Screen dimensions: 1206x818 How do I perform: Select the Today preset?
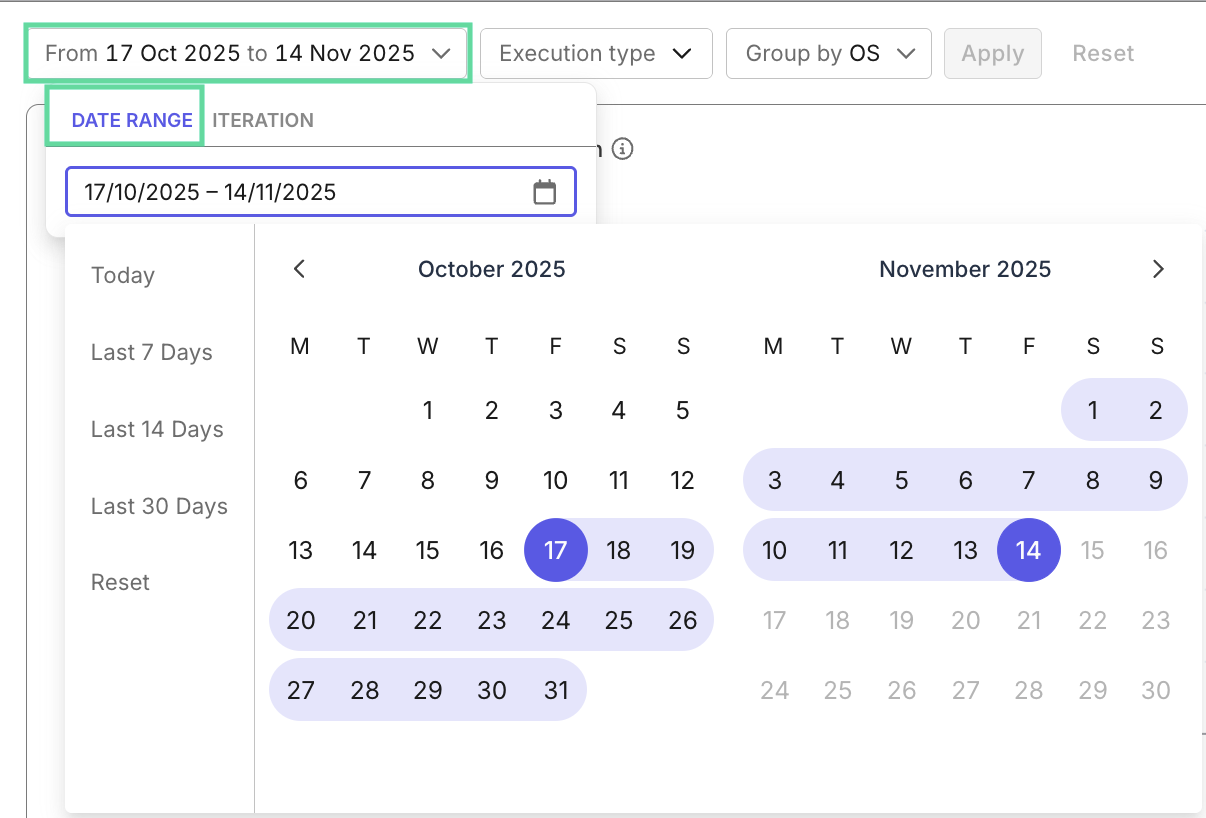click(x=122, y=275)
